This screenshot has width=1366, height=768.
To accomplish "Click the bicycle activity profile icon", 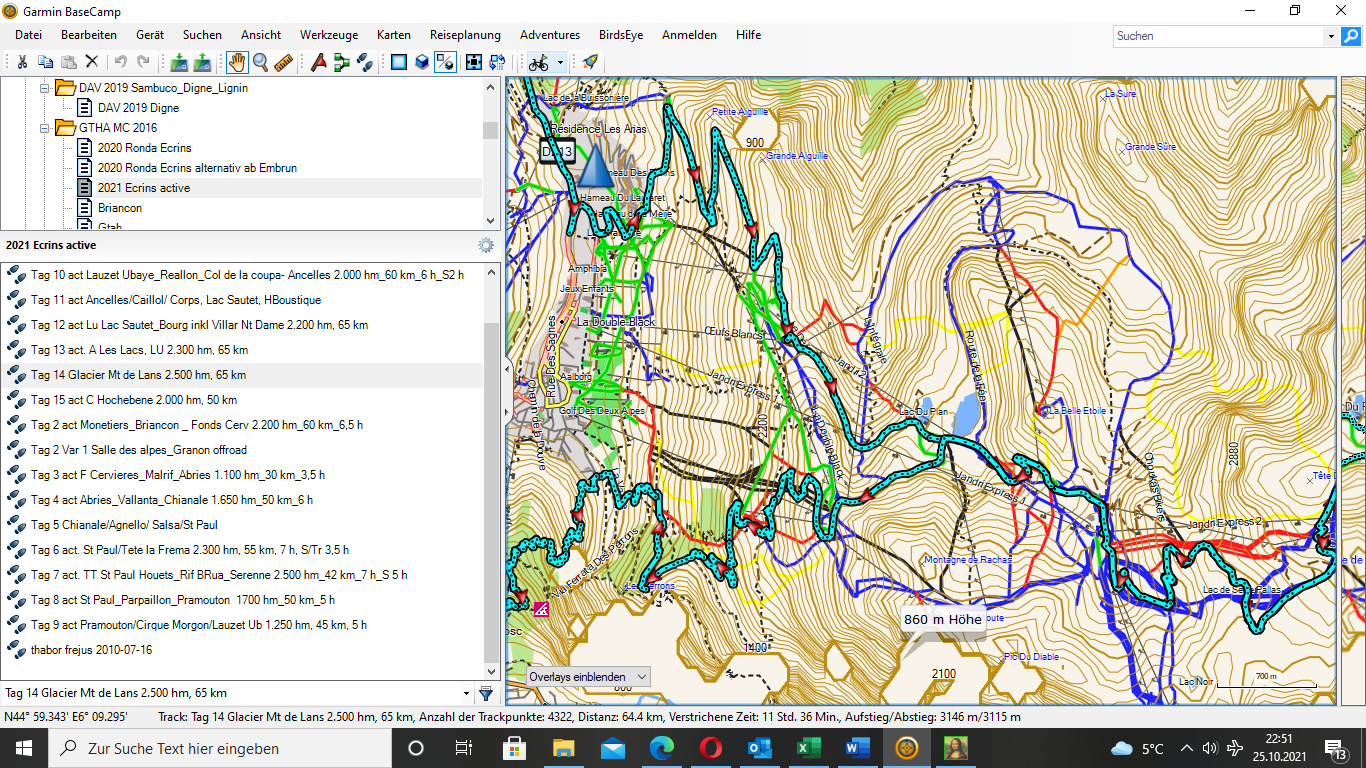I will 539,62.
